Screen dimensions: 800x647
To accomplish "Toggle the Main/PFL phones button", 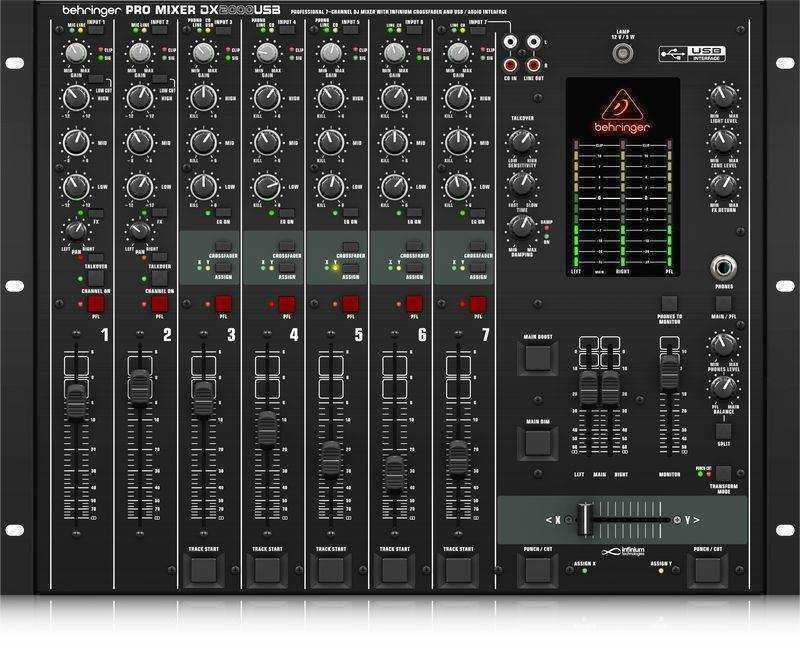I will point(723,304).
